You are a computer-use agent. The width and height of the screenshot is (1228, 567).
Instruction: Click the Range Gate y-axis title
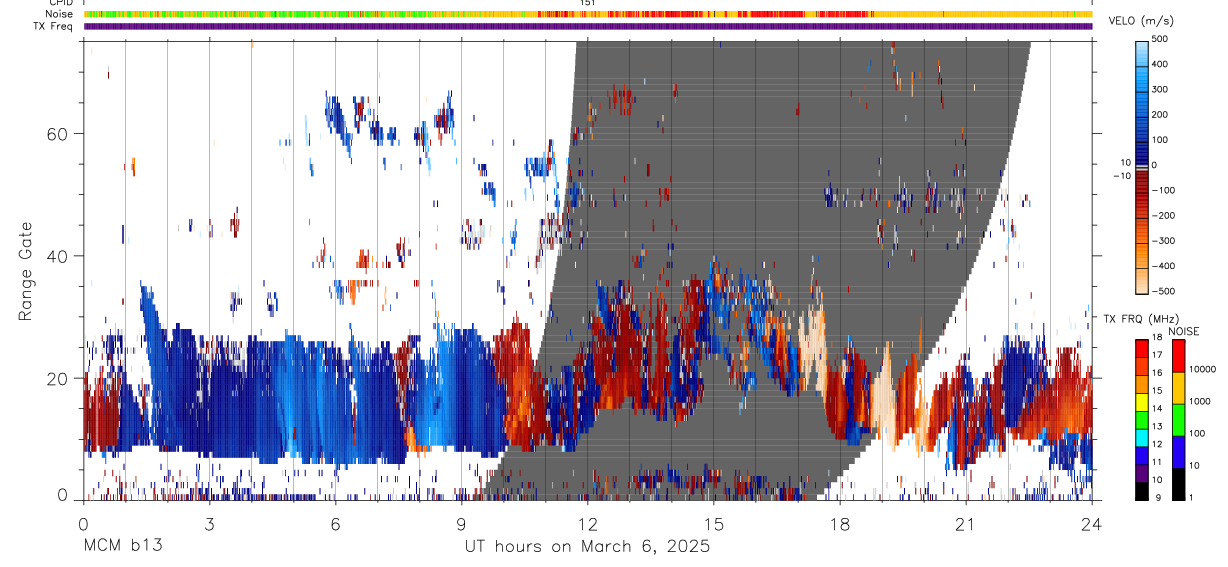tap(27, 270)
